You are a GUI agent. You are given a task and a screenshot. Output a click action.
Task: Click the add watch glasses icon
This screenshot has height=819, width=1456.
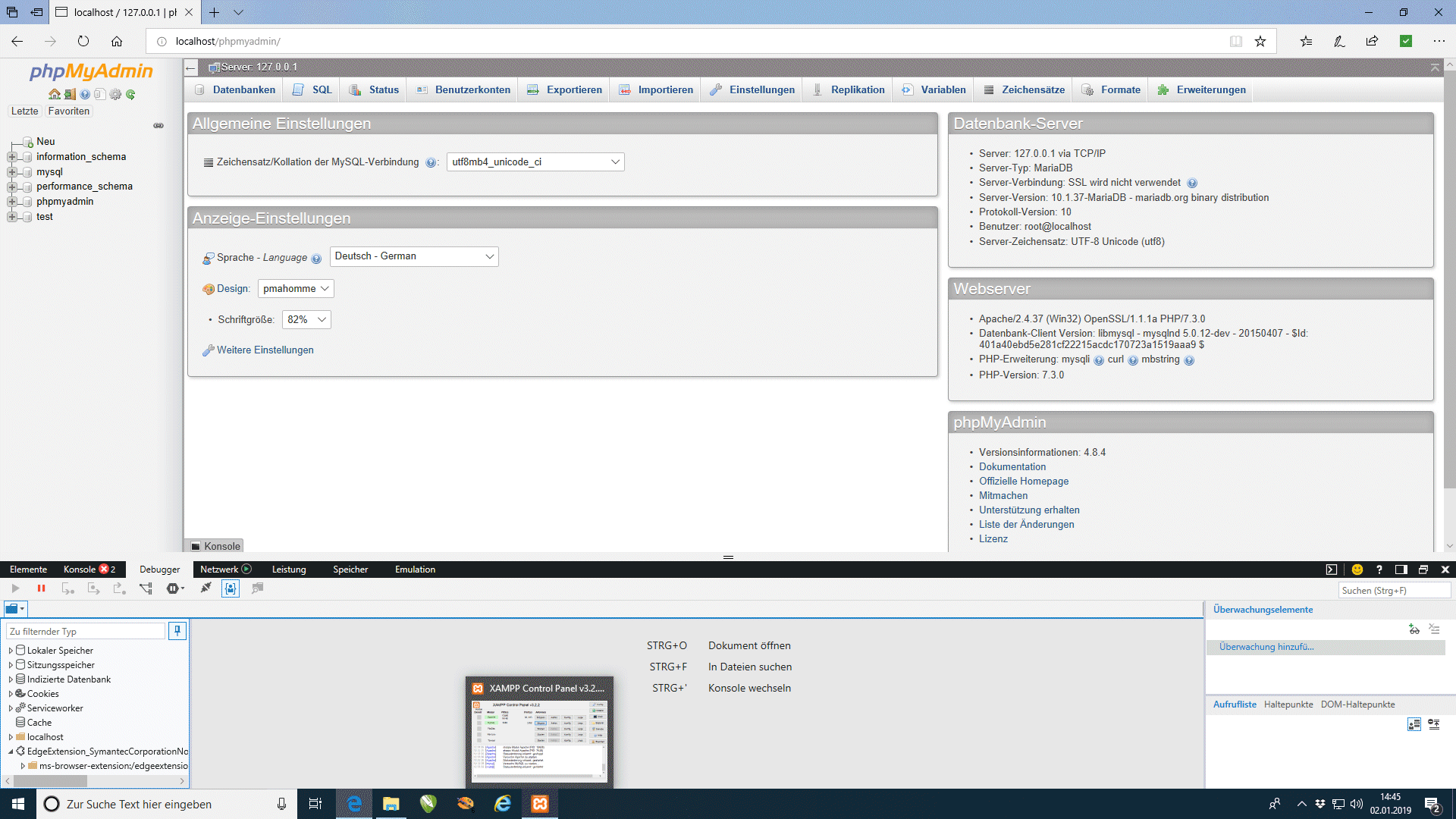tap(1414, 629)
